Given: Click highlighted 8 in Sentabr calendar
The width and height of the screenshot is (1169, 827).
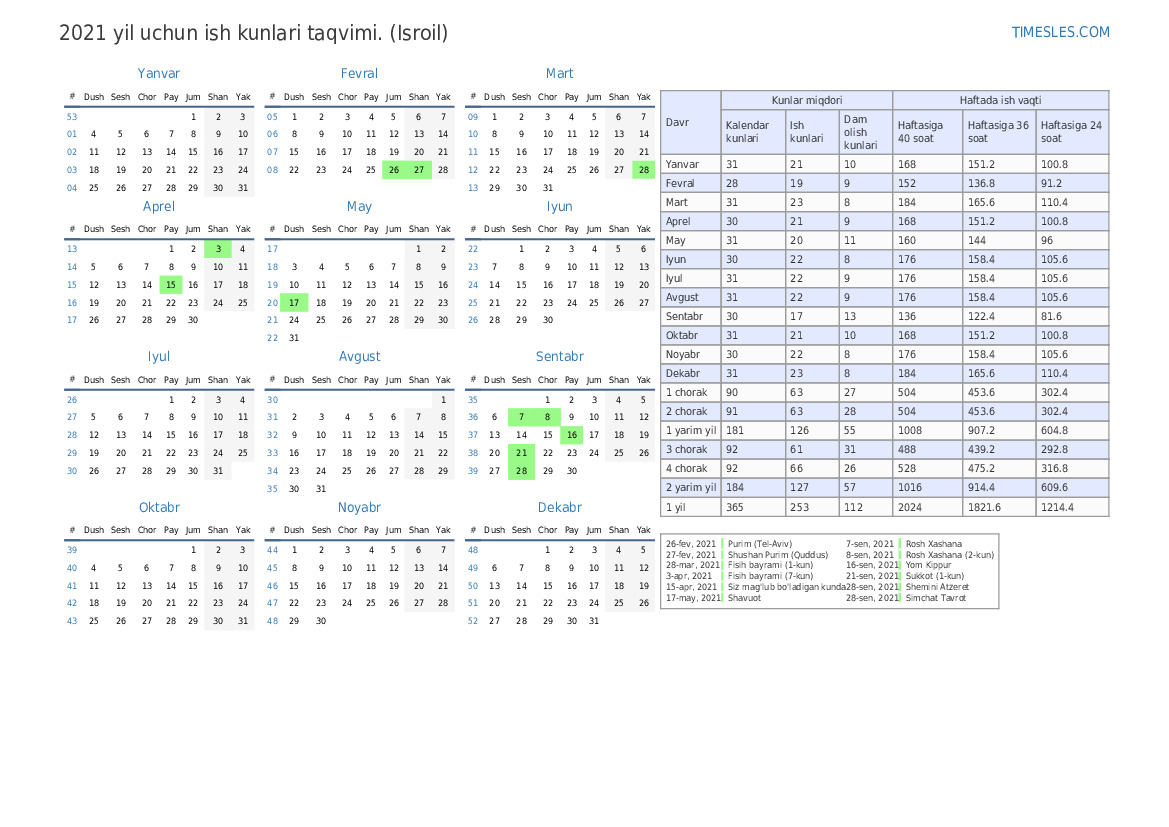Looking at the screenshot, I should [x=547, y=417].
